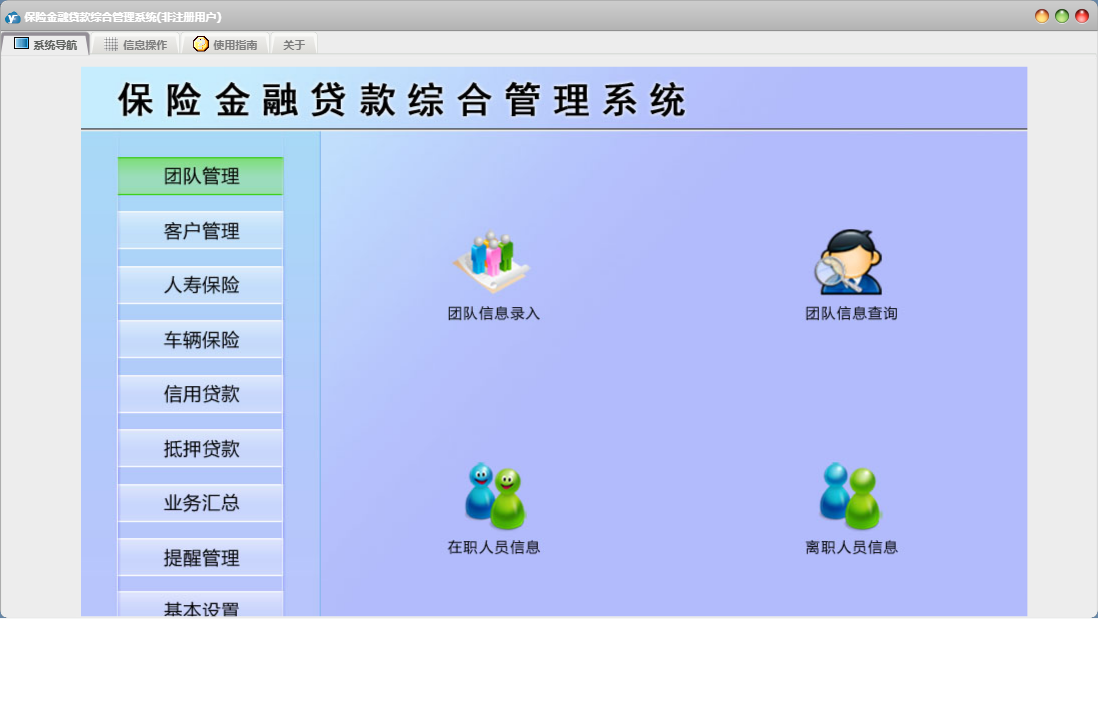Viewport: 1098px width, 712px height.
Task: Open the 团队信息查询 team query icon
Action: 848,262
